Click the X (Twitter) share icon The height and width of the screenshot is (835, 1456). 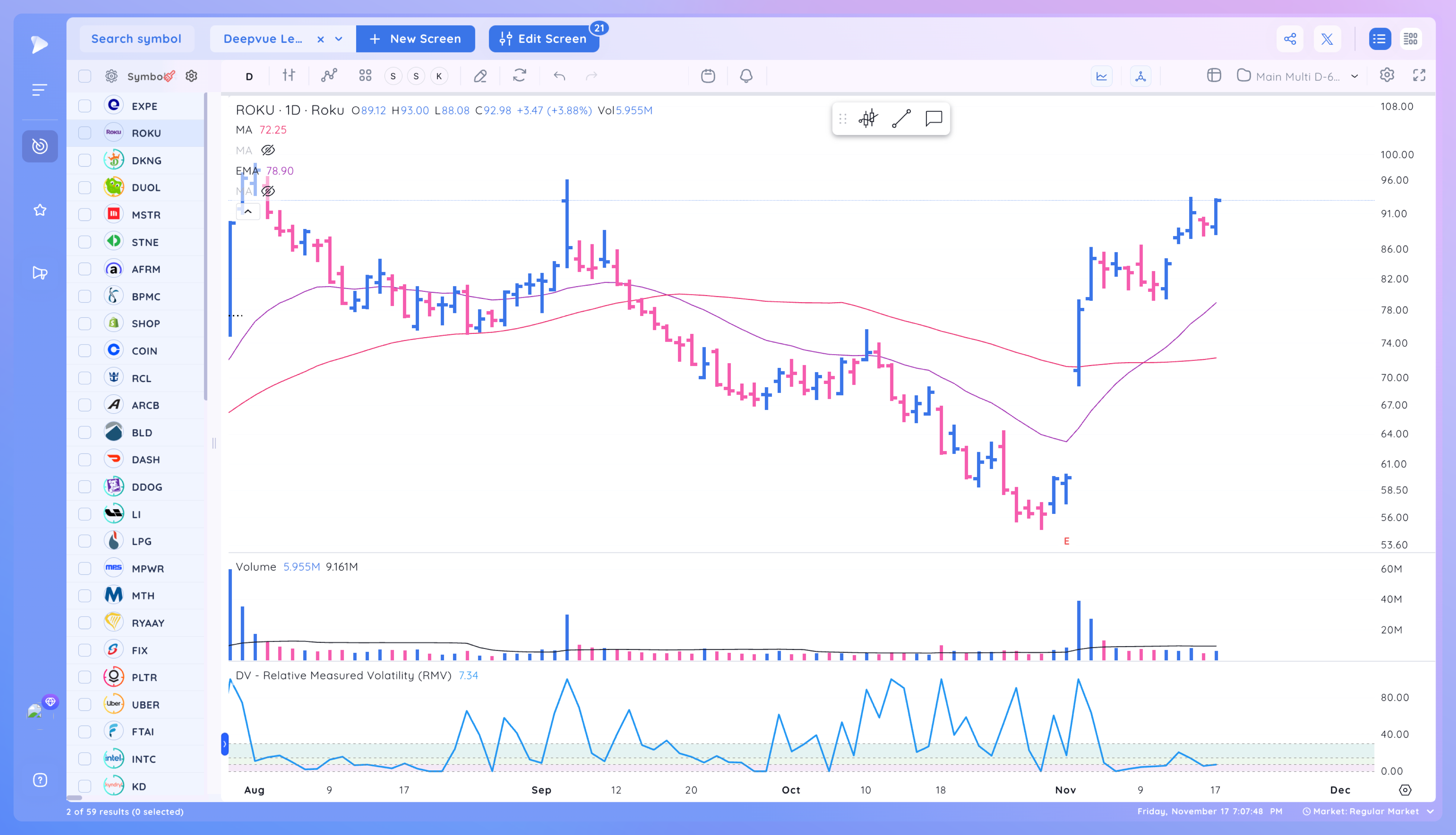[1327, 39]
